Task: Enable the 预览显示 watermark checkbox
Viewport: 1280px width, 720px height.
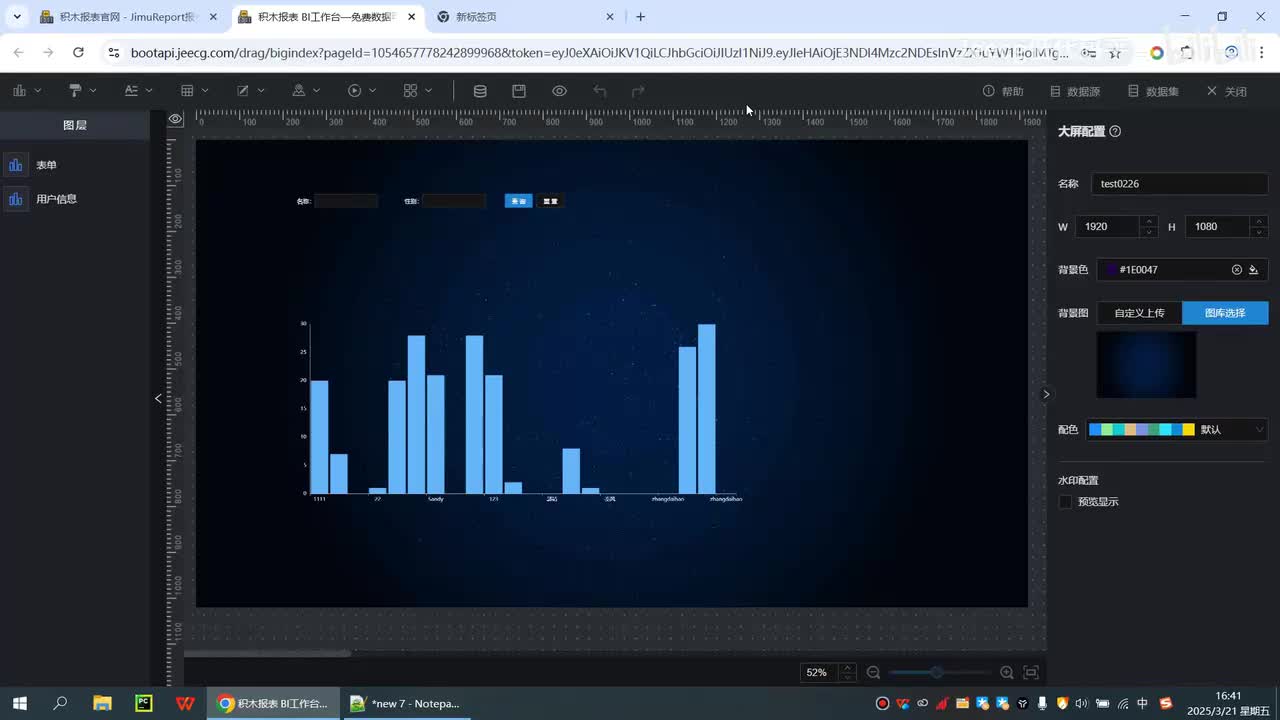Action: (1065, 502)
